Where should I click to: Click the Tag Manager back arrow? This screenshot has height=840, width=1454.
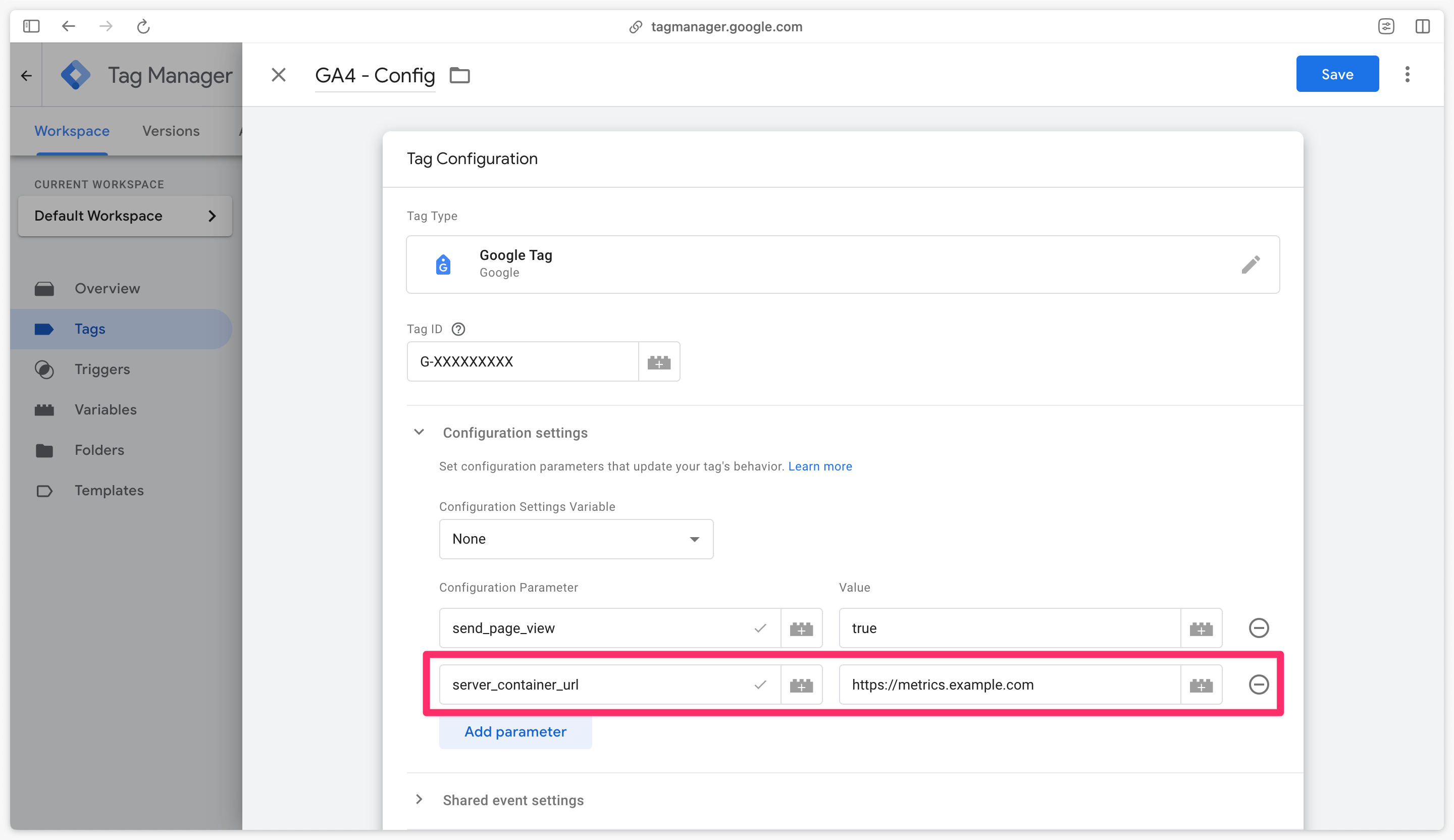26,75
